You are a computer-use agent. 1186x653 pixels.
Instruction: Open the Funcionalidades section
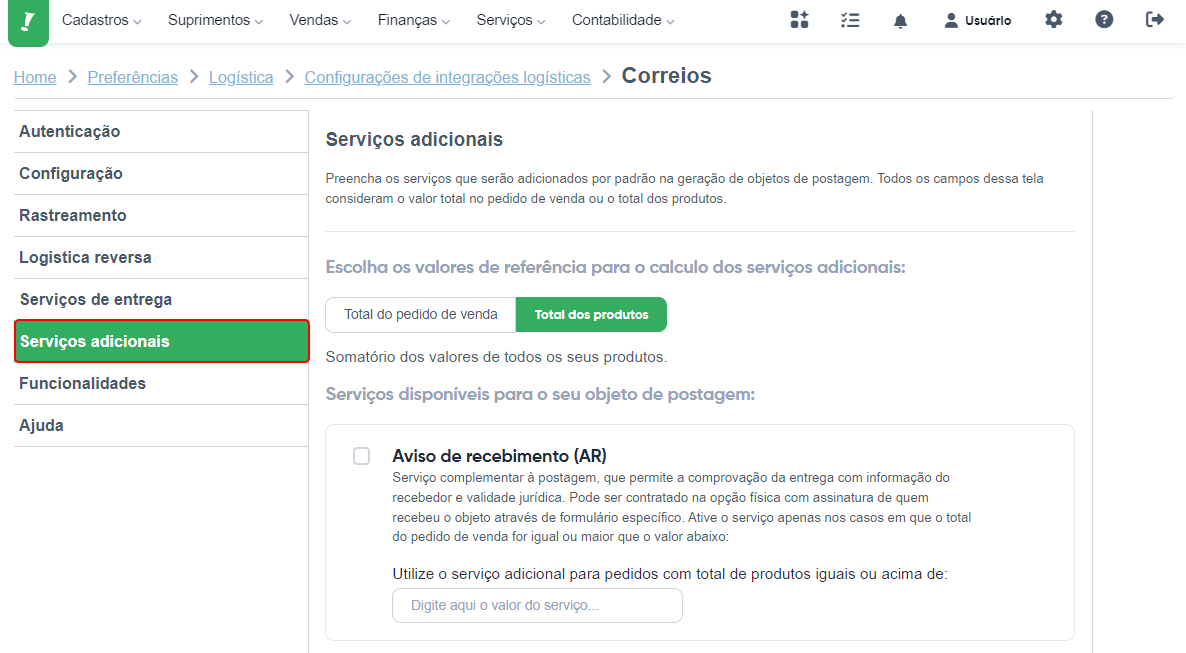161,384
